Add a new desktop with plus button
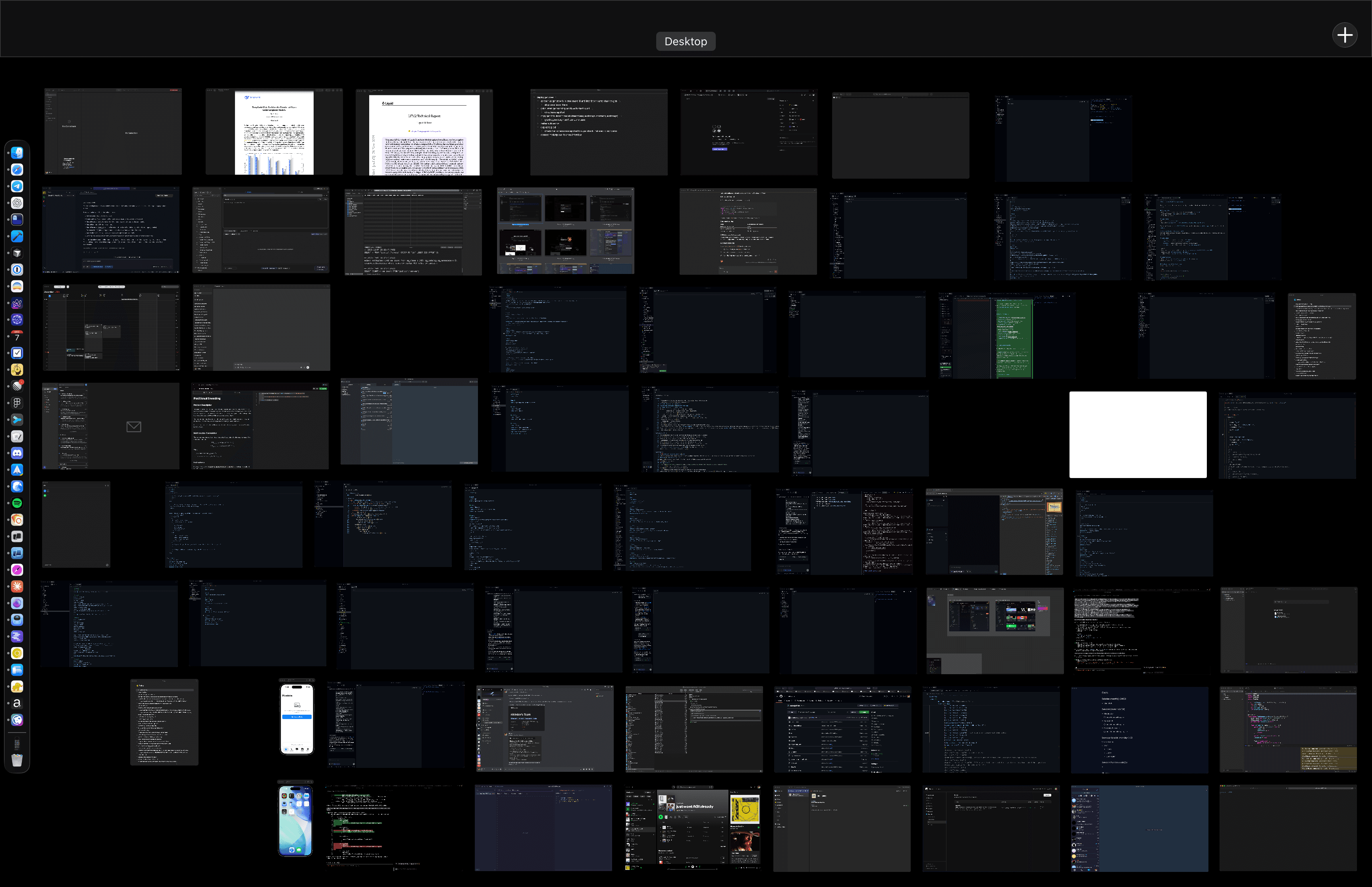The width and height of the screenshot is (1372, 887). pyautogui.click(x=1344, y=36)
